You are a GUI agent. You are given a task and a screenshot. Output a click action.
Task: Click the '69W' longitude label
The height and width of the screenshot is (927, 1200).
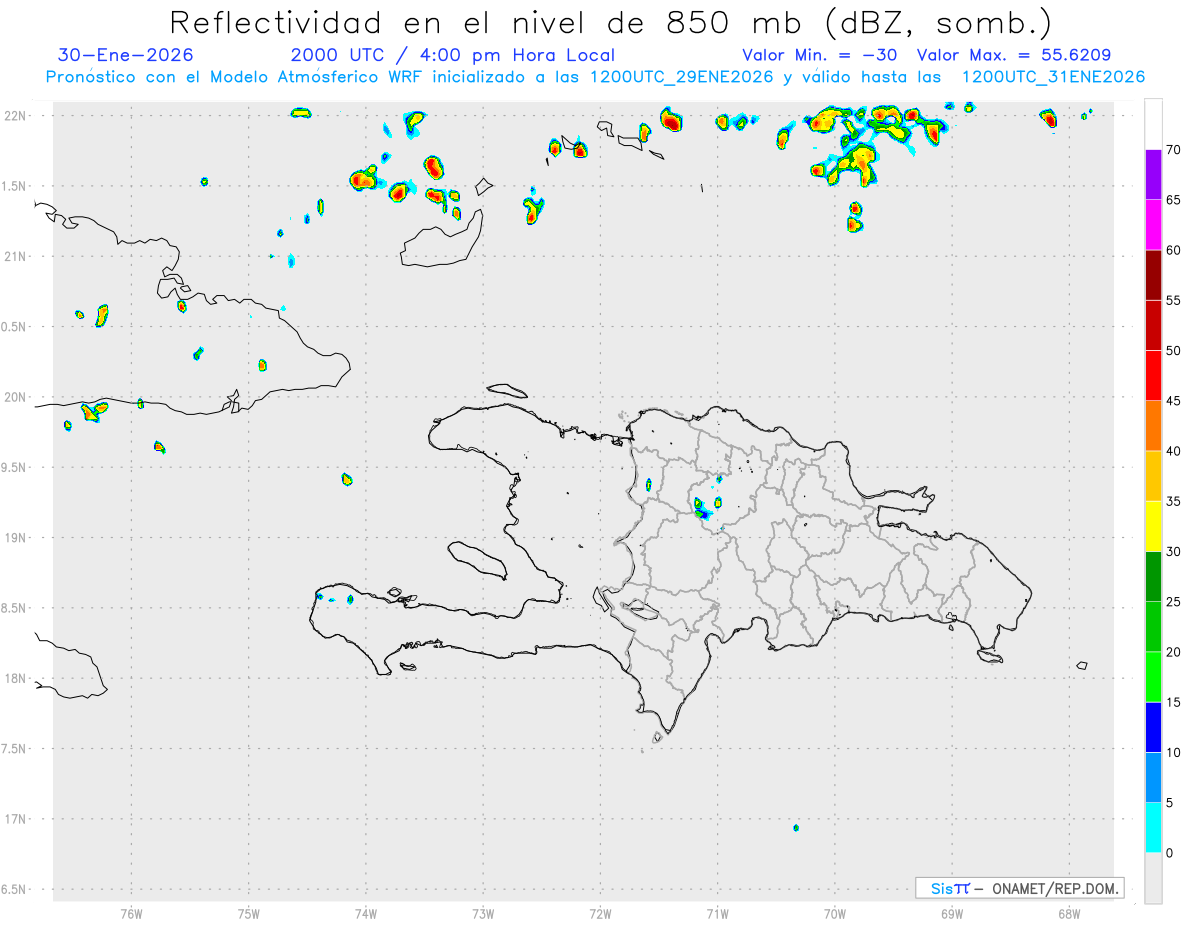(952, 913)
